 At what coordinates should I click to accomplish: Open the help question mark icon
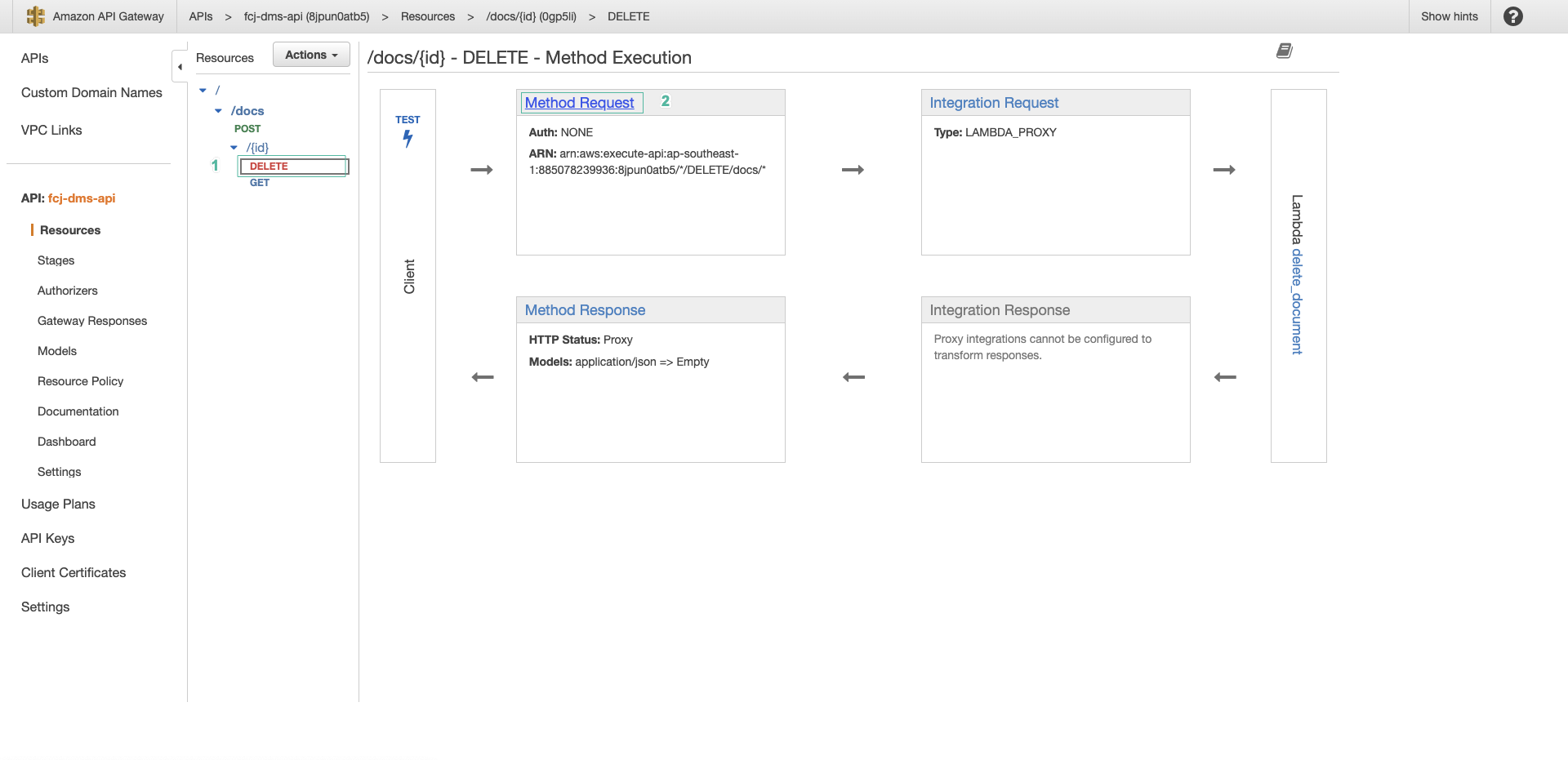(x=1512, y=16)
